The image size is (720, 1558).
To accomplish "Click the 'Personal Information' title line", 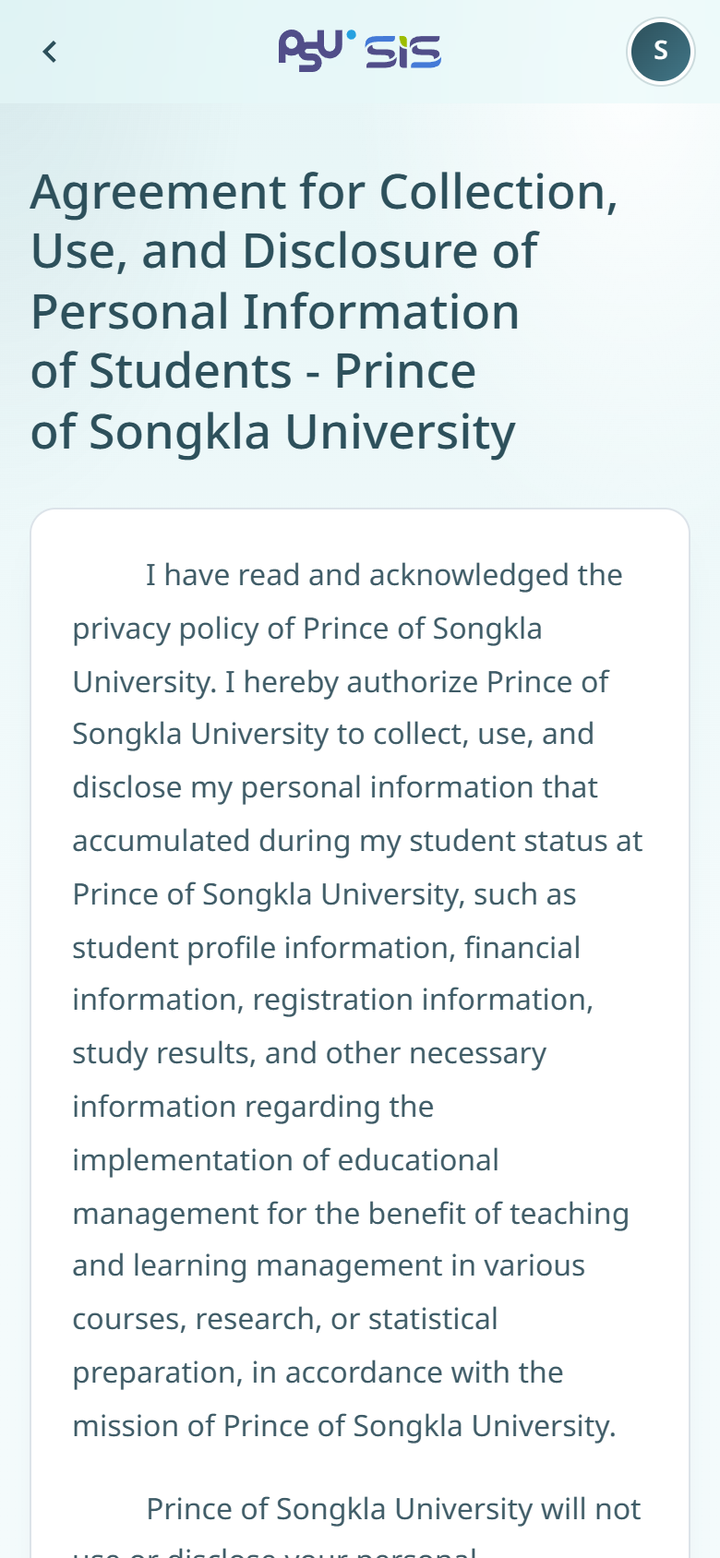I will 275,311.
